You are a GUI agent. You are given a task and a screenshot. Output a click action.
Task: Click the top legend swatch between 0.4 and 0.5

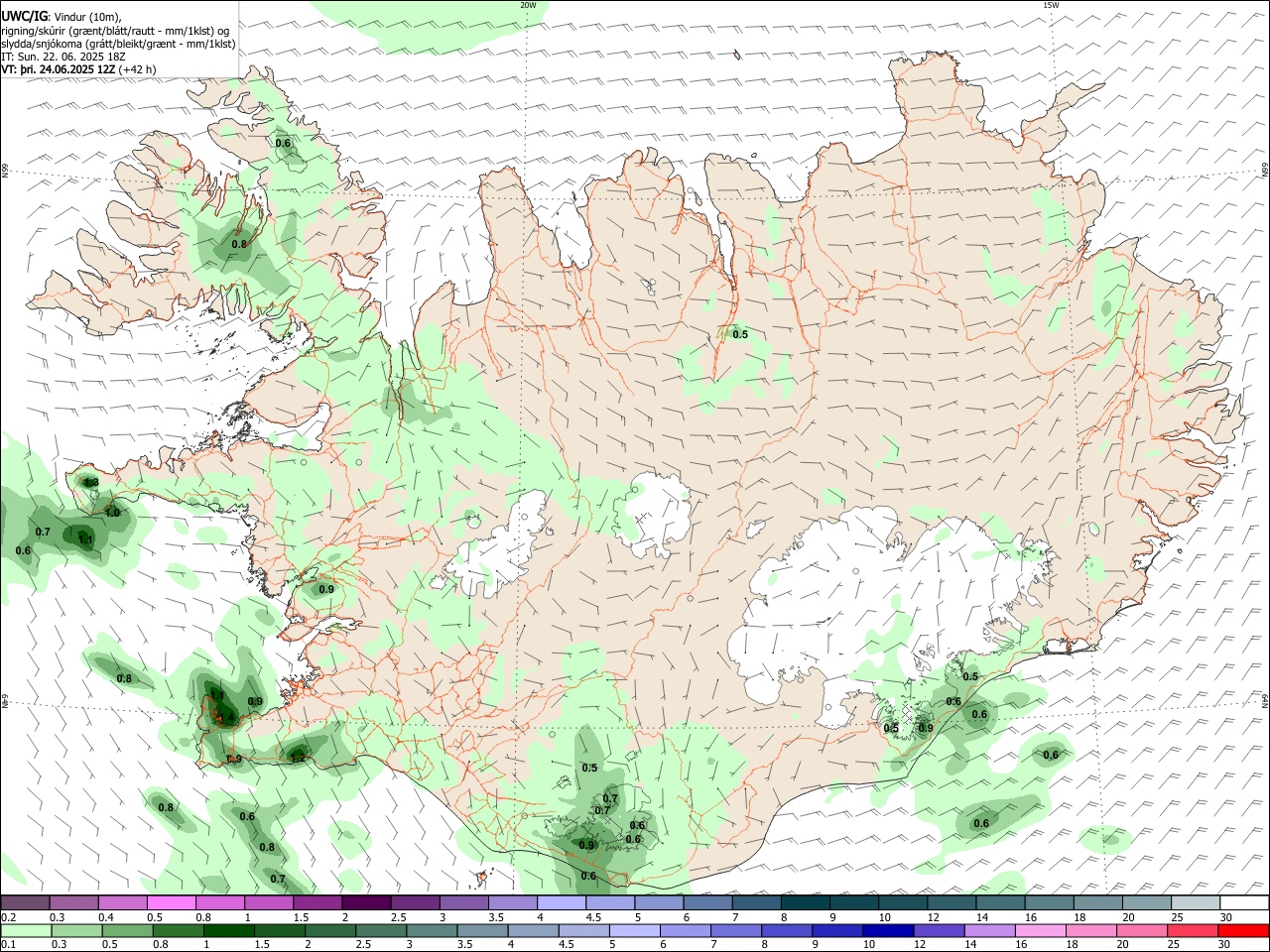tap(122, 902)
